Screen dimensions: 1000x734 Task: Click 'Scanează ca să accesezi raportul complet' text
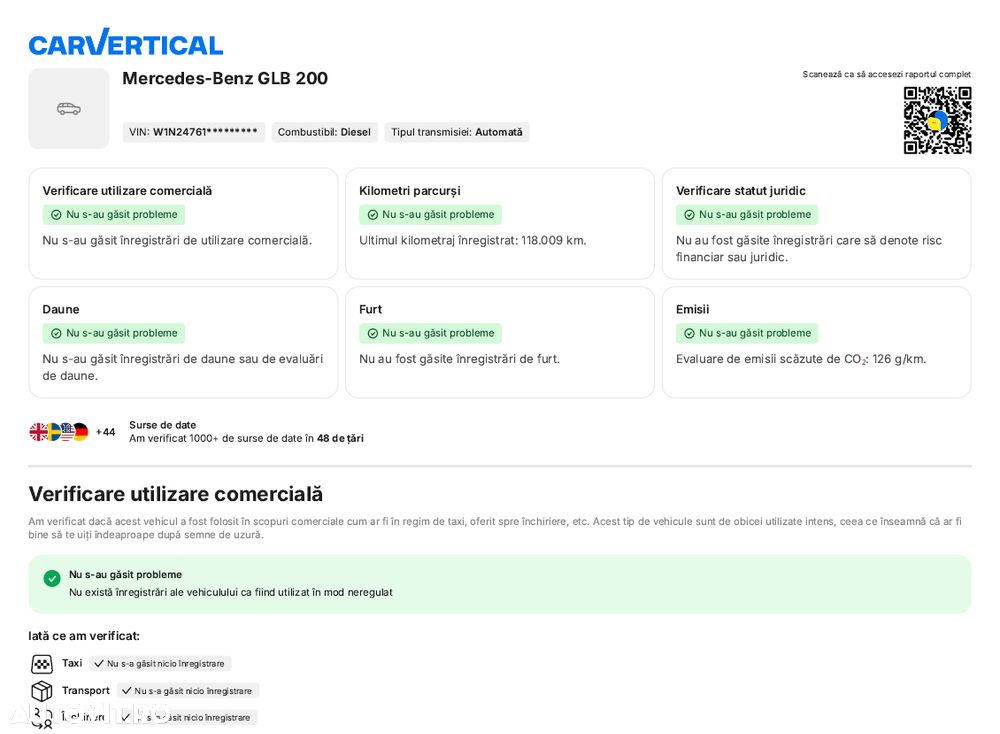(x=886, y=74)
